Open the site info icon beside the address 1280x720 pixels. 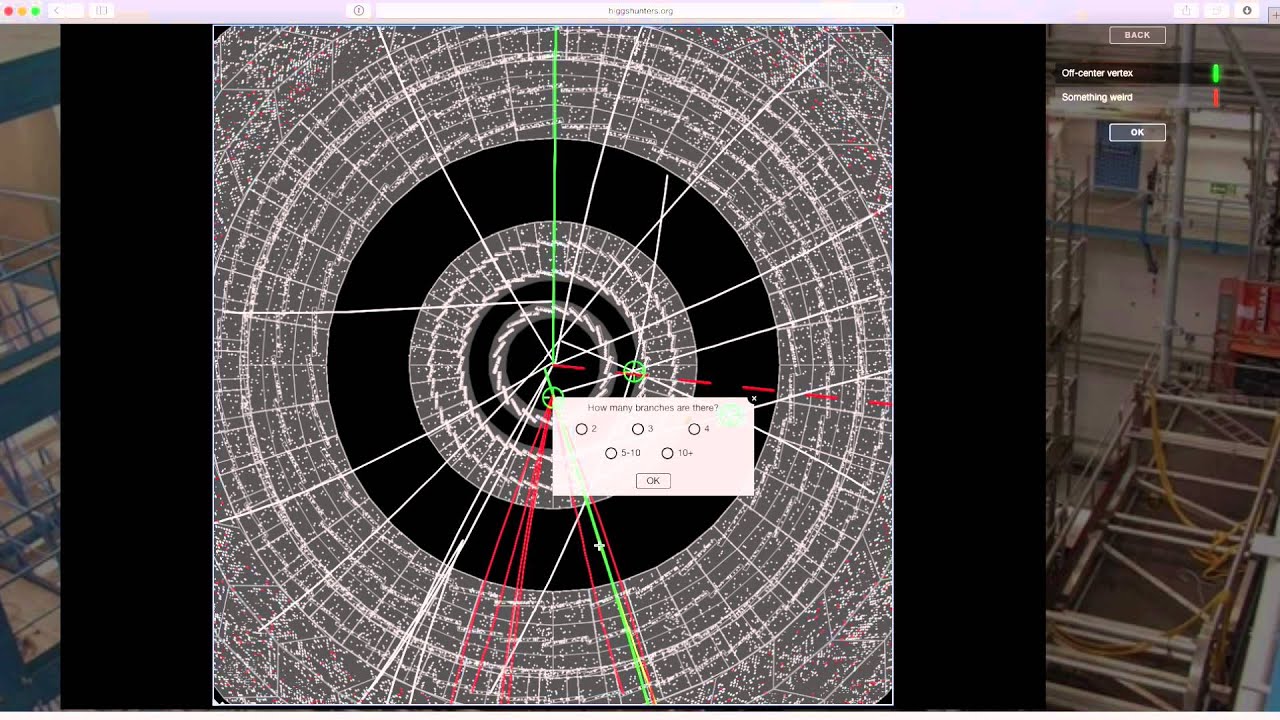tap(359, 10)
